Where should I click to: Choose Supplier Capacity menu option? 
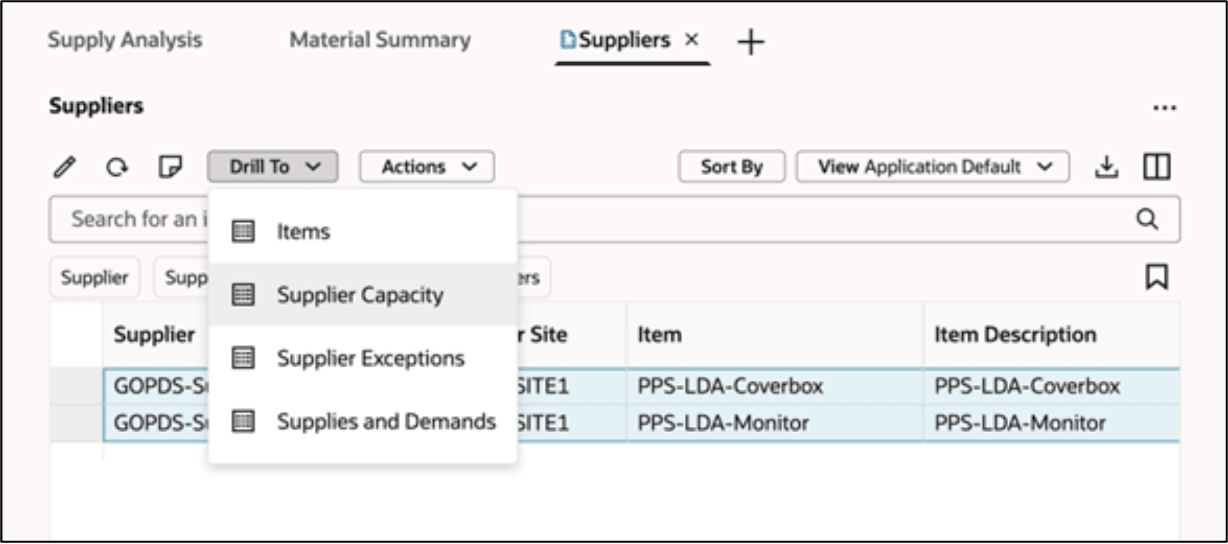pyautogui.click(x=359, y=295)
